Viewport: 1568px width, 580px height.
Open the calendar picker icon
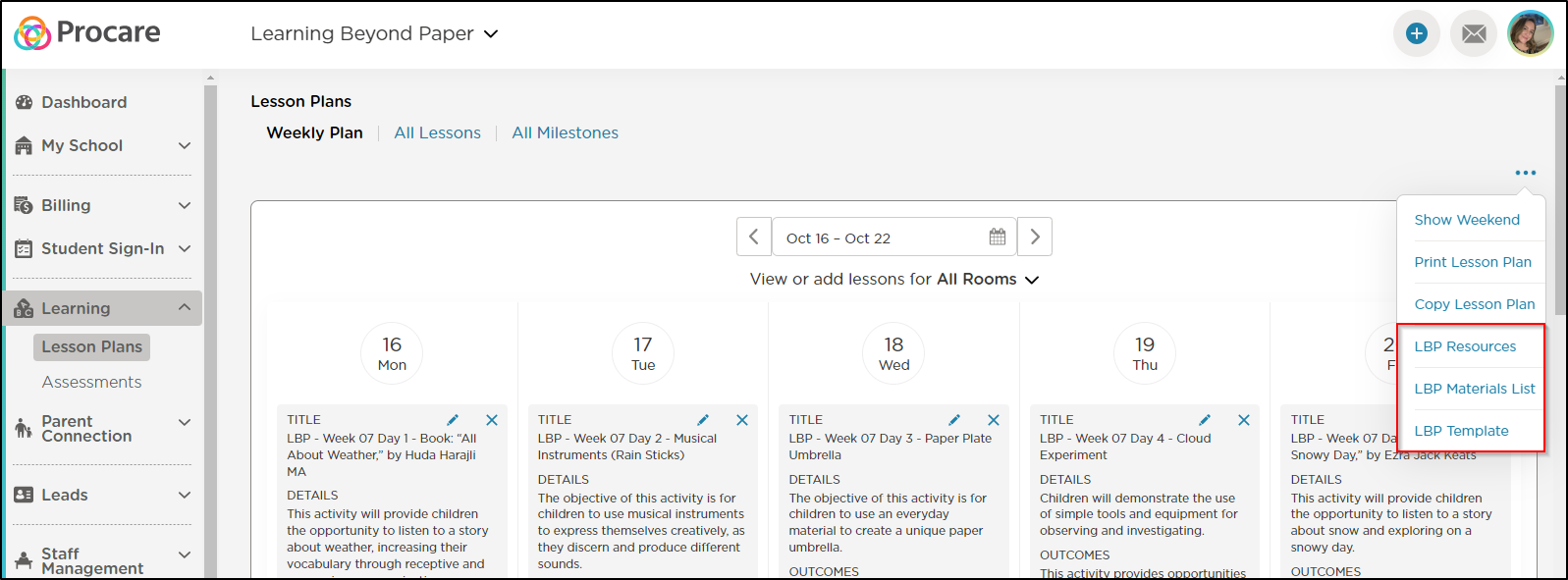tap(998, 237)
